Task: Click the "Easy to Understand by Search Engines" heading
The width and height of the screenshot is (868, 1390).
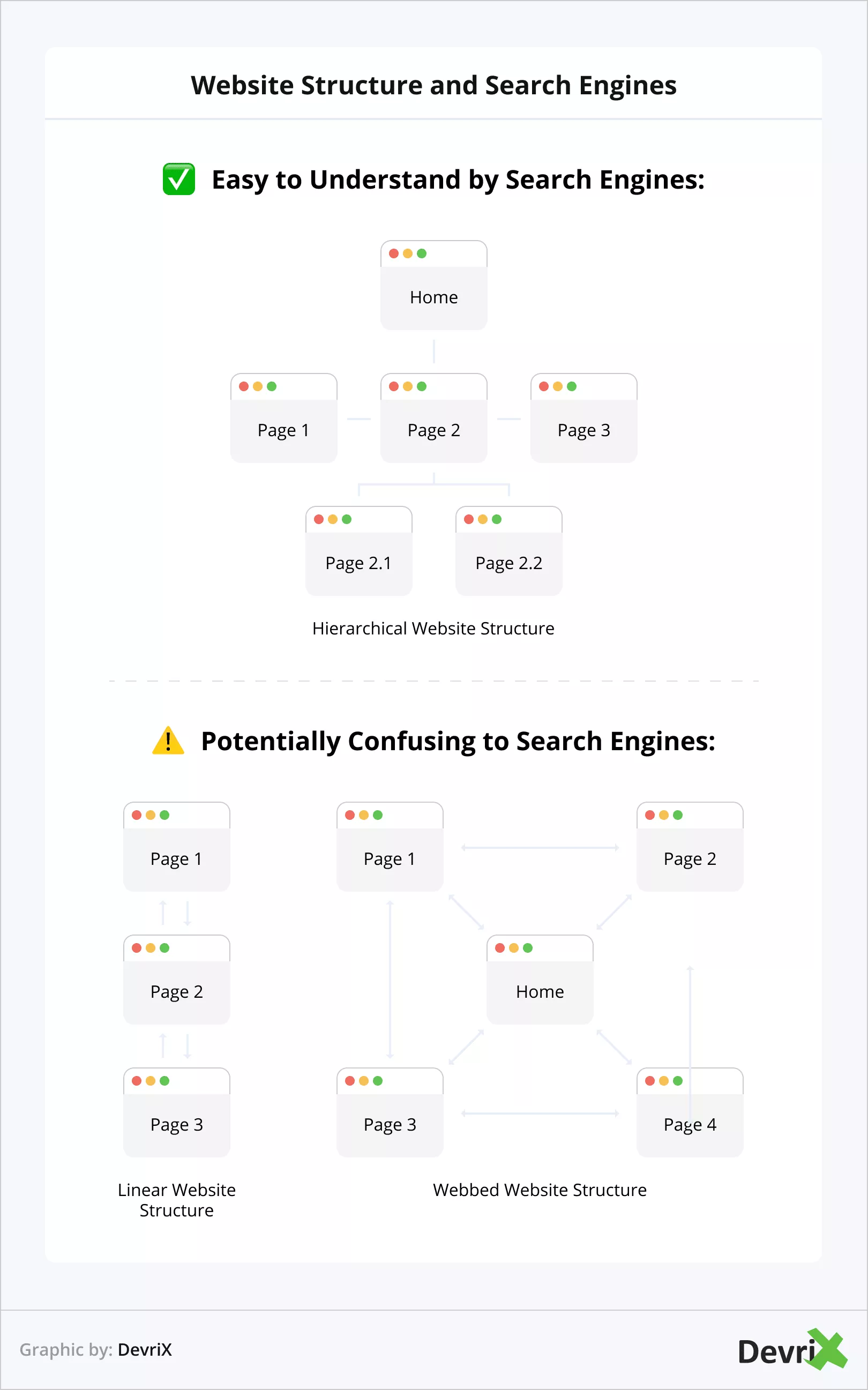Action: click(x=458, y=179)
